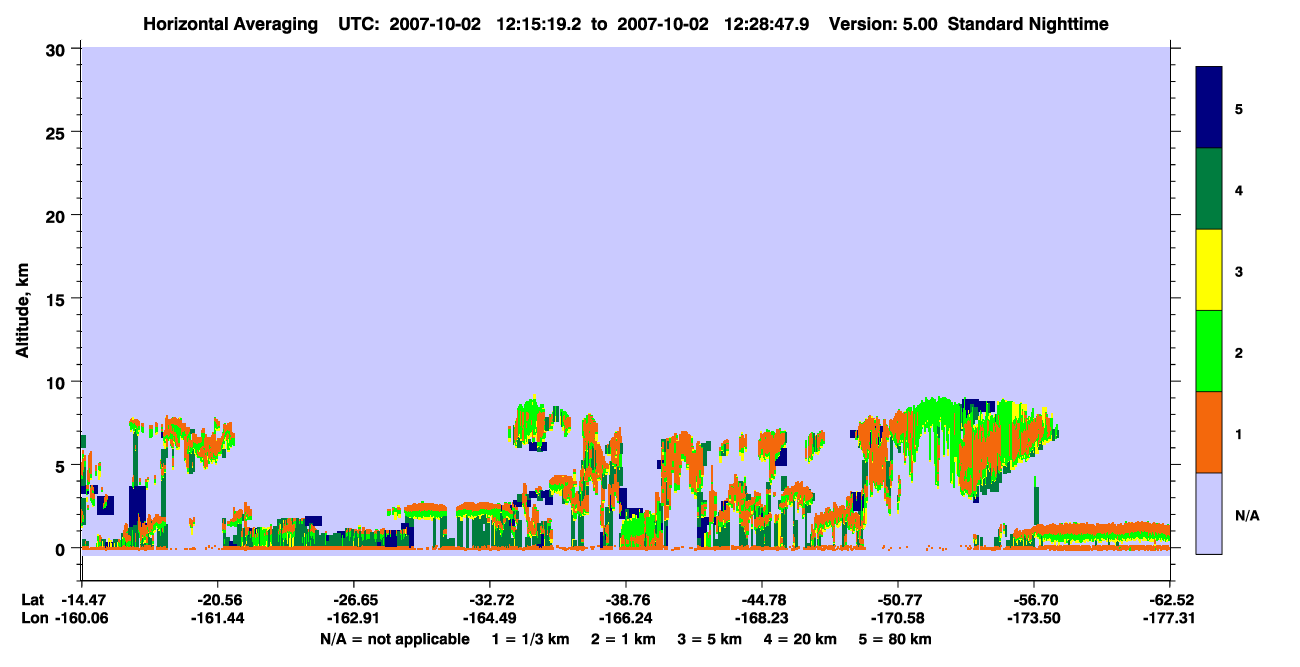
Task: Click the yellow colorbar segment labeled 3
Action: click(x=1209, y=270)
